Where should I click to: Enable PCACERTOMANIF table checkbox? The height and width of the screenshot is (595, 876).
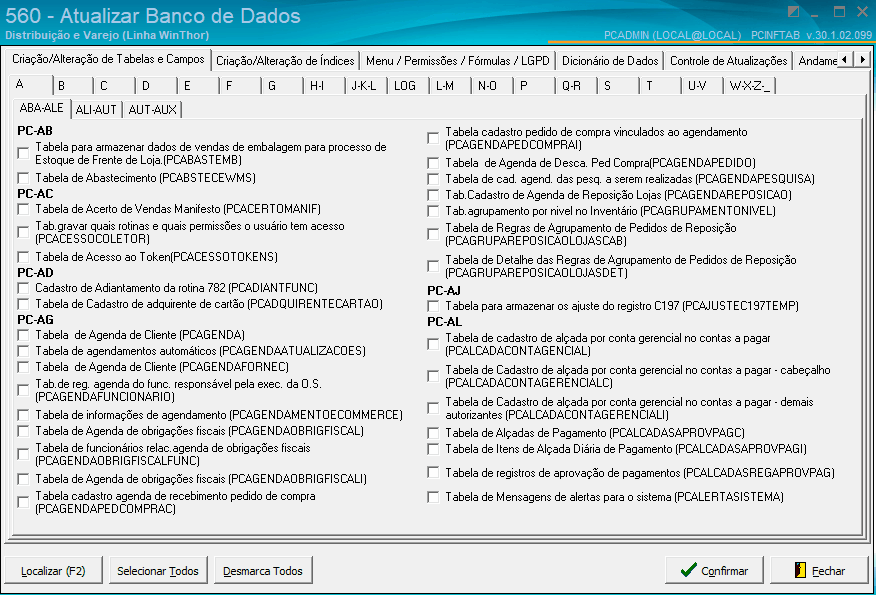pos(23,209)
